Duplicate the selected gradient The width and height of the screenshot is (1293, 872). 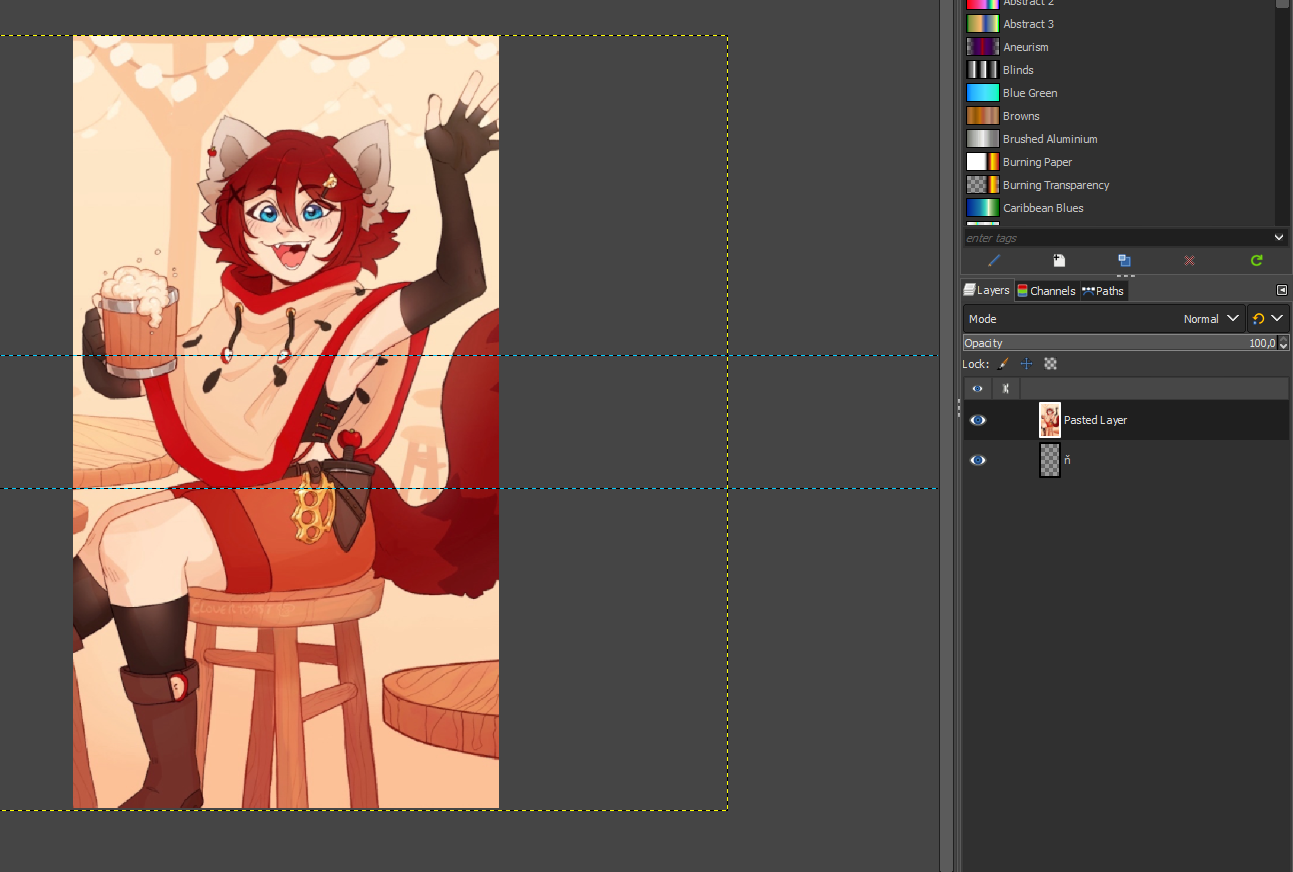(1124, 260)
